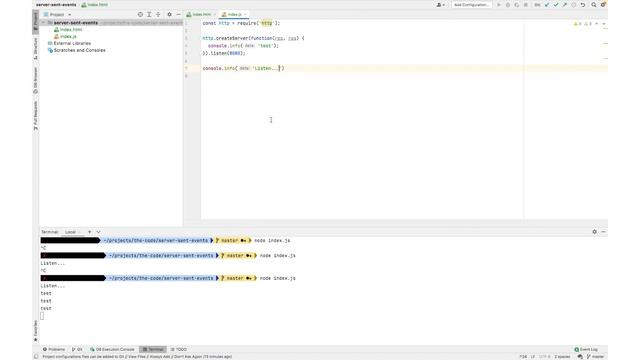The height and width of the screenshot is (360, 640).
Task: Add a new terminal session with plus icon
Action: 89,232
